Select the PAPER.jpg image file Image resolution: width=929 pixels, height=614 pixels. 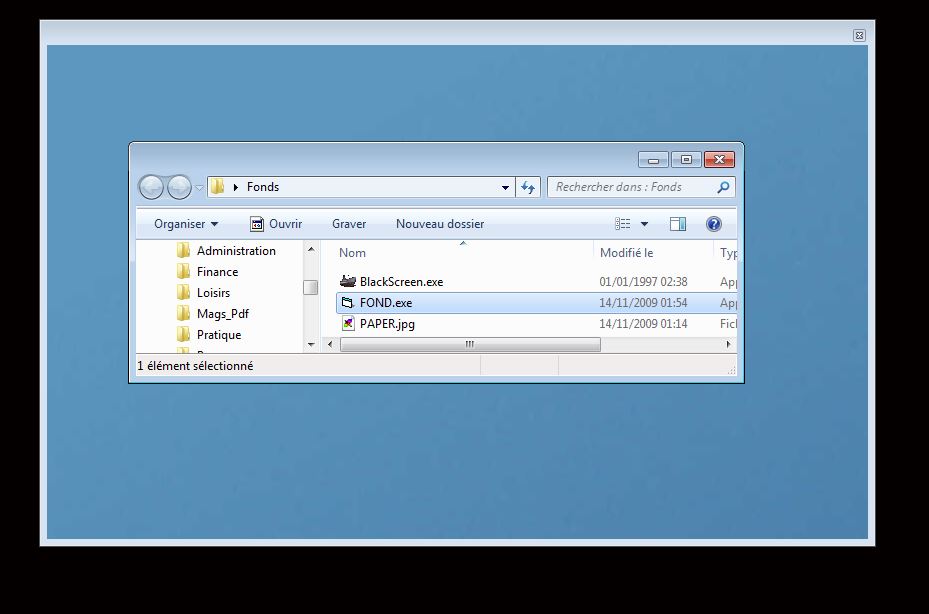(x=387, y=324)
